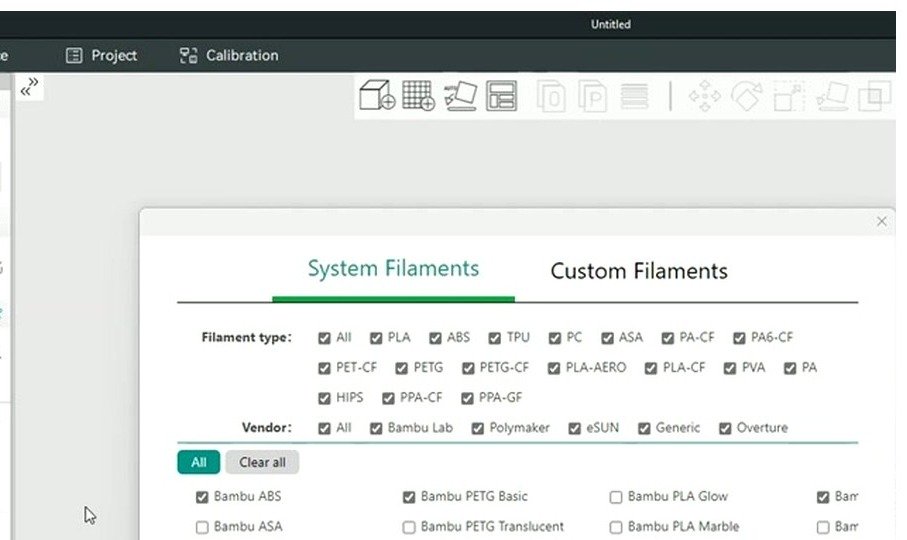Check Bambu PETG Translucent filament
This screenshot has width=907, height=540.
(408, 527)
